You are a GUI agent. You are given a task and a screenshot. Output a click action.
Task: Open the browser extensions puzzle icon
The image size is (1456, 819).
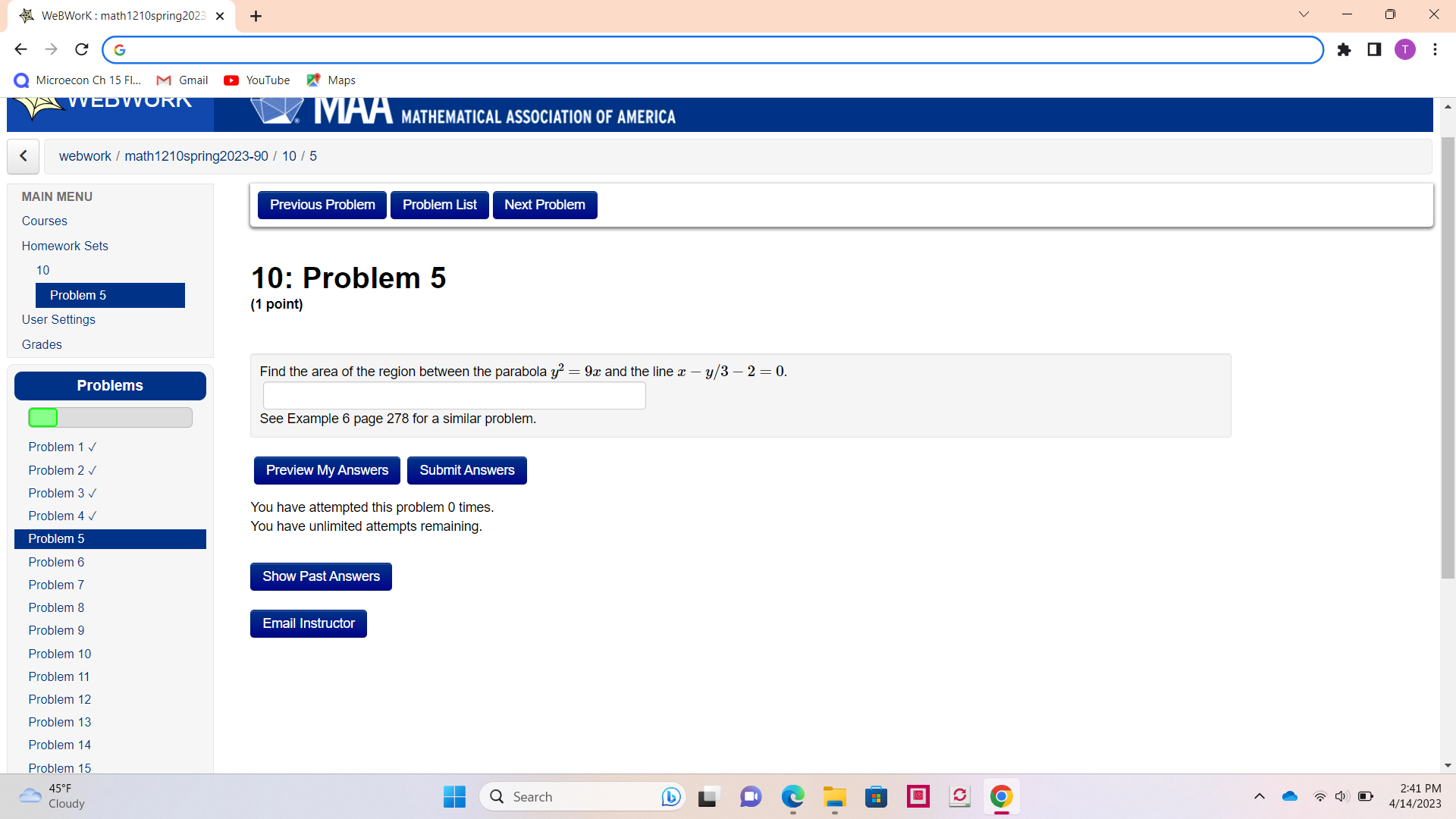tap(1344, 50)
